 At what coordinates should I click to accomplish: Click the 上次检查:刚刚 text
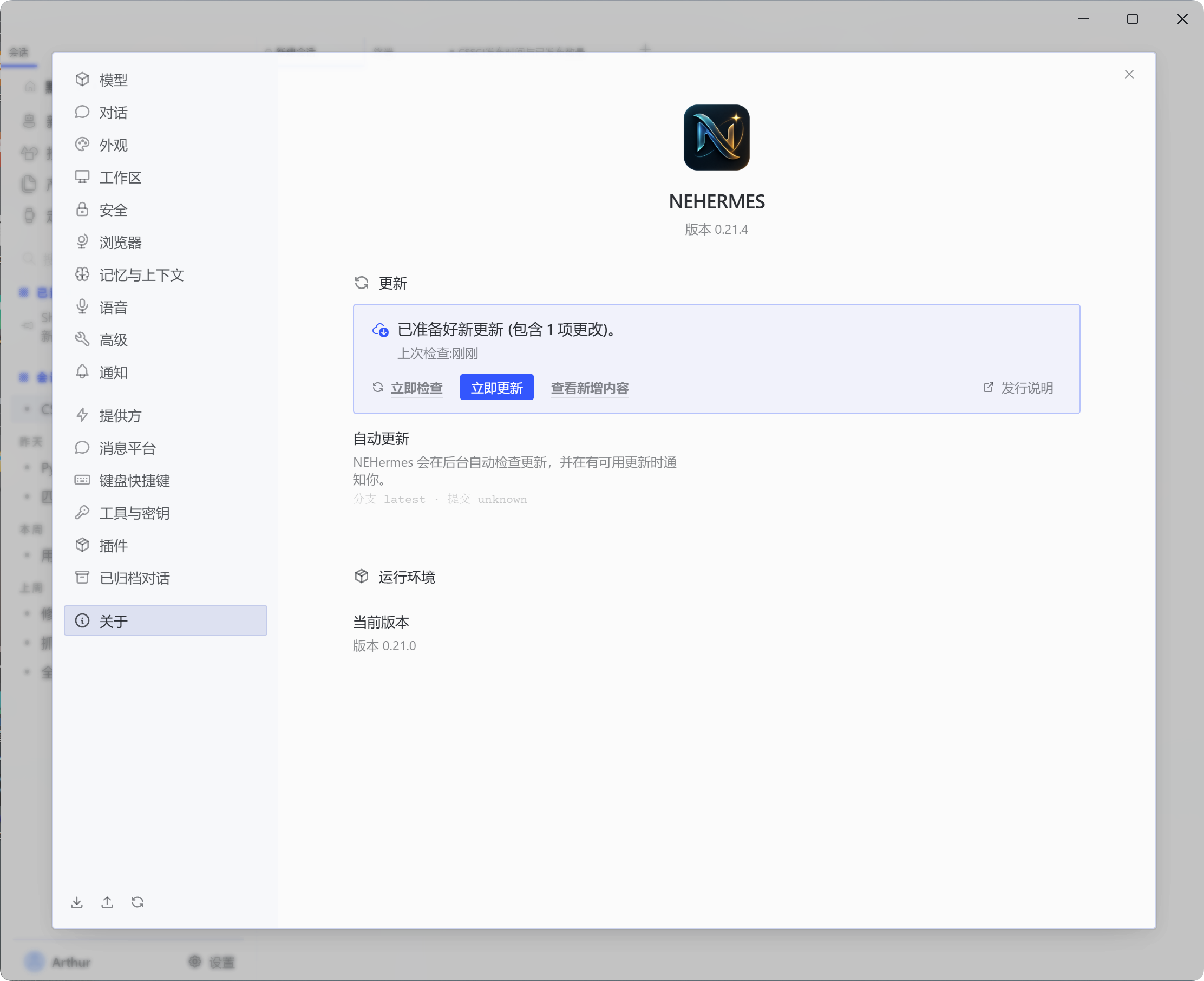pyautogui.click(x=438, y=354)
